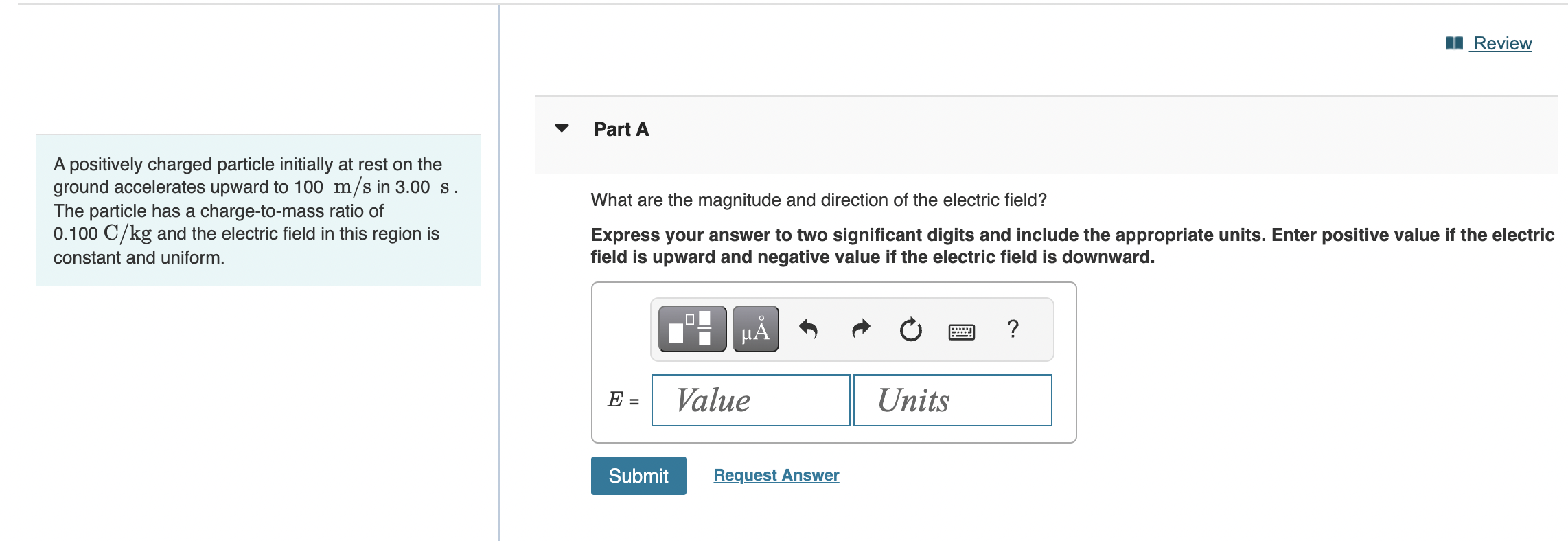The image size is (1568, 541).
Task: Click inside the Units field
Action: coord(952,400)
